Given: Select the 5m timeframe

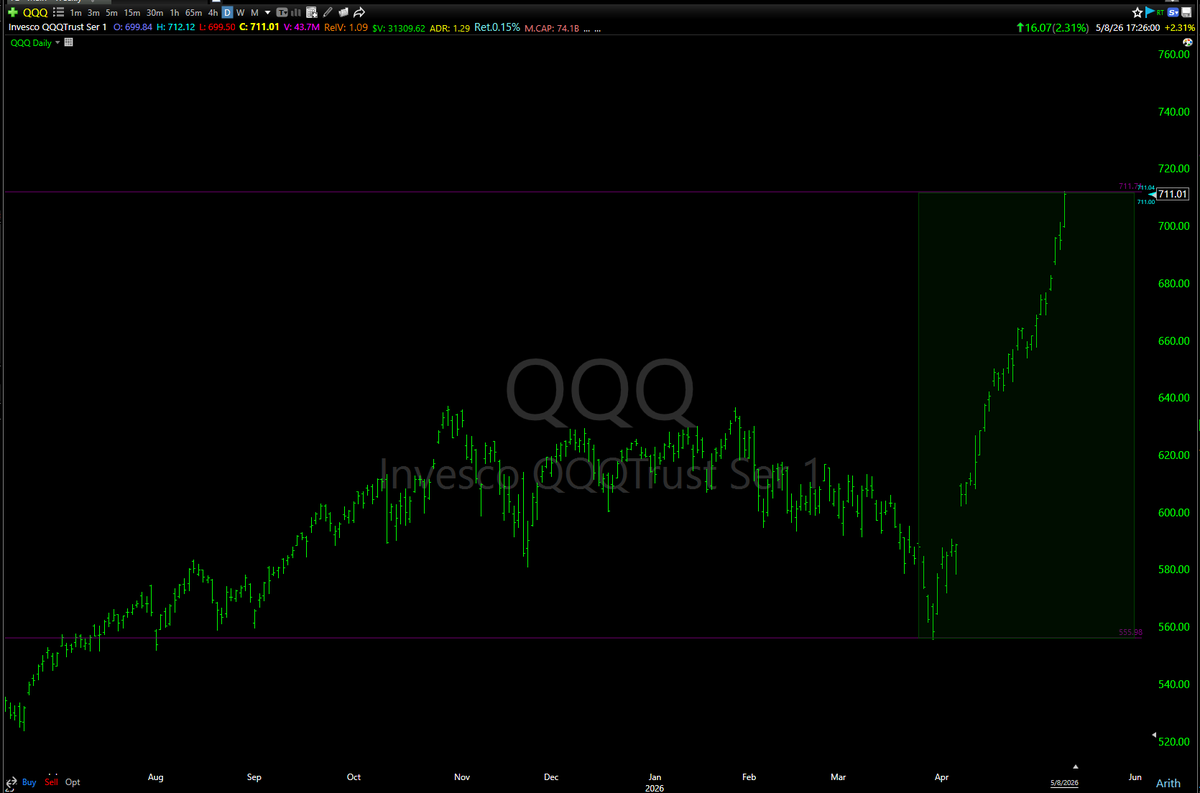Looking at the screenshot, I should coord(112,13).
